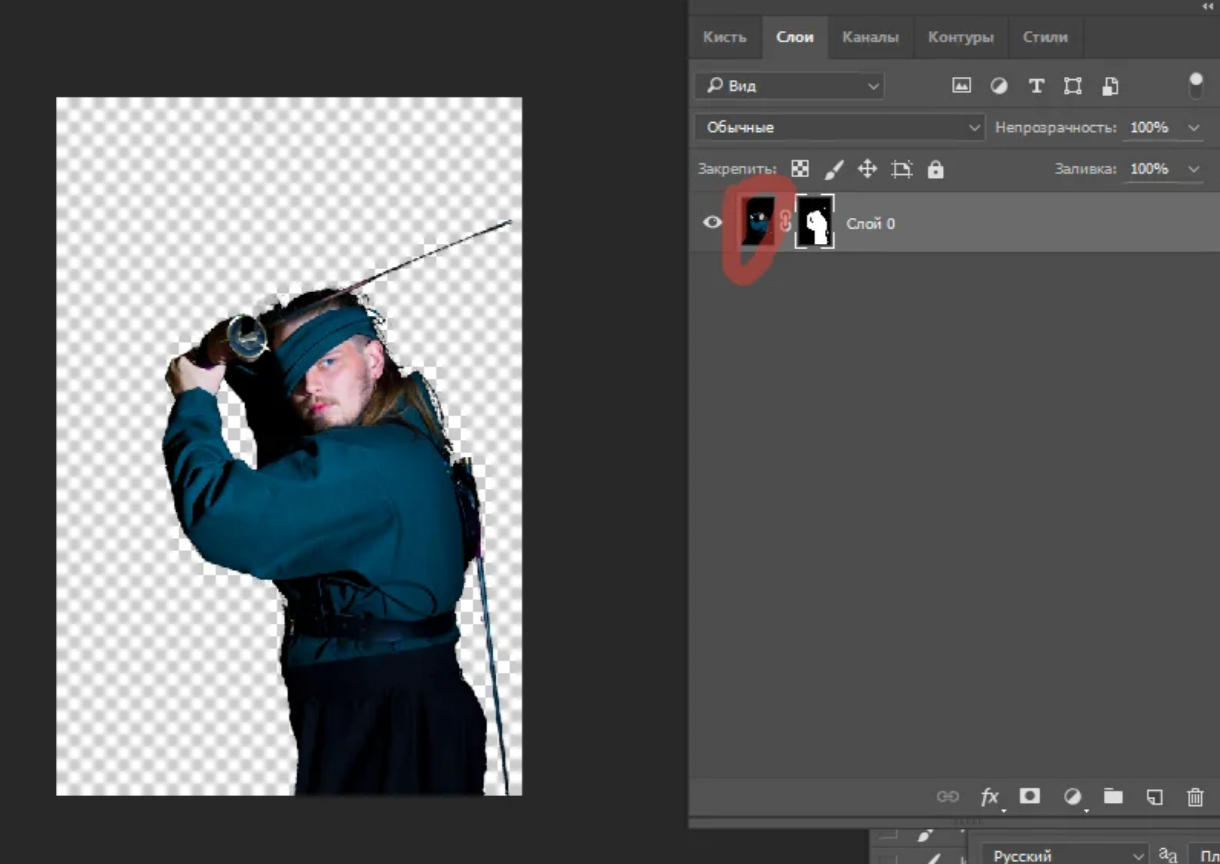The image size is (1220, 864).
Task: Open the Обычные blend mode dropdown
Action: click(840, 128)
